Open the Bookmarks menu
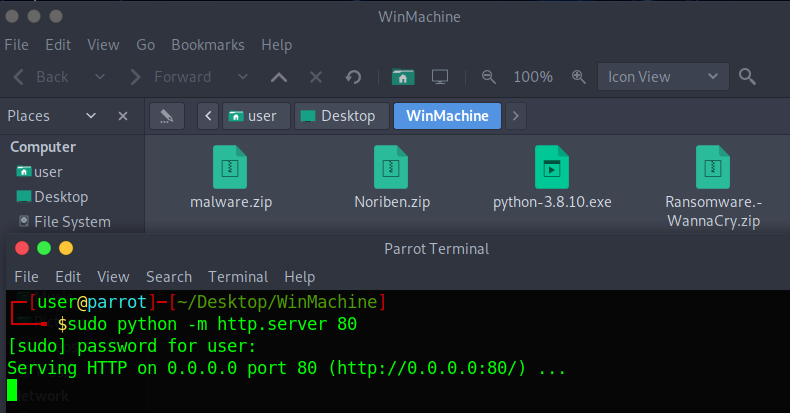 click(x=207, y=45)
